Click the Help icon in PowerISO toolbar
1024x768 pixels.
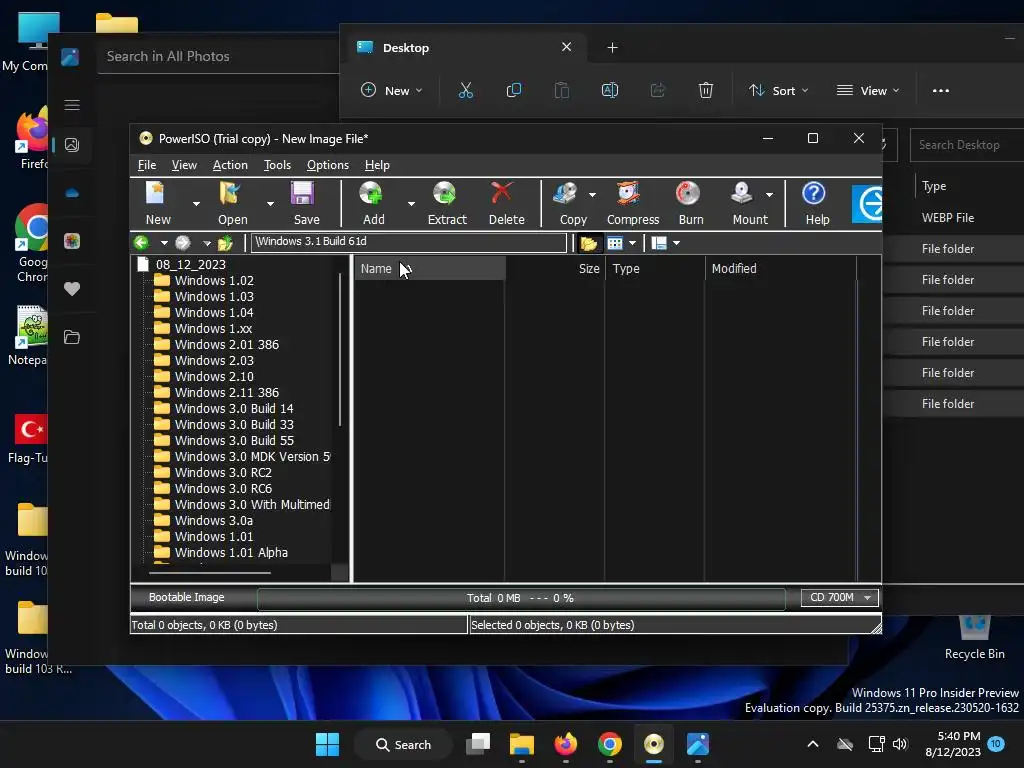click(814, 194)
